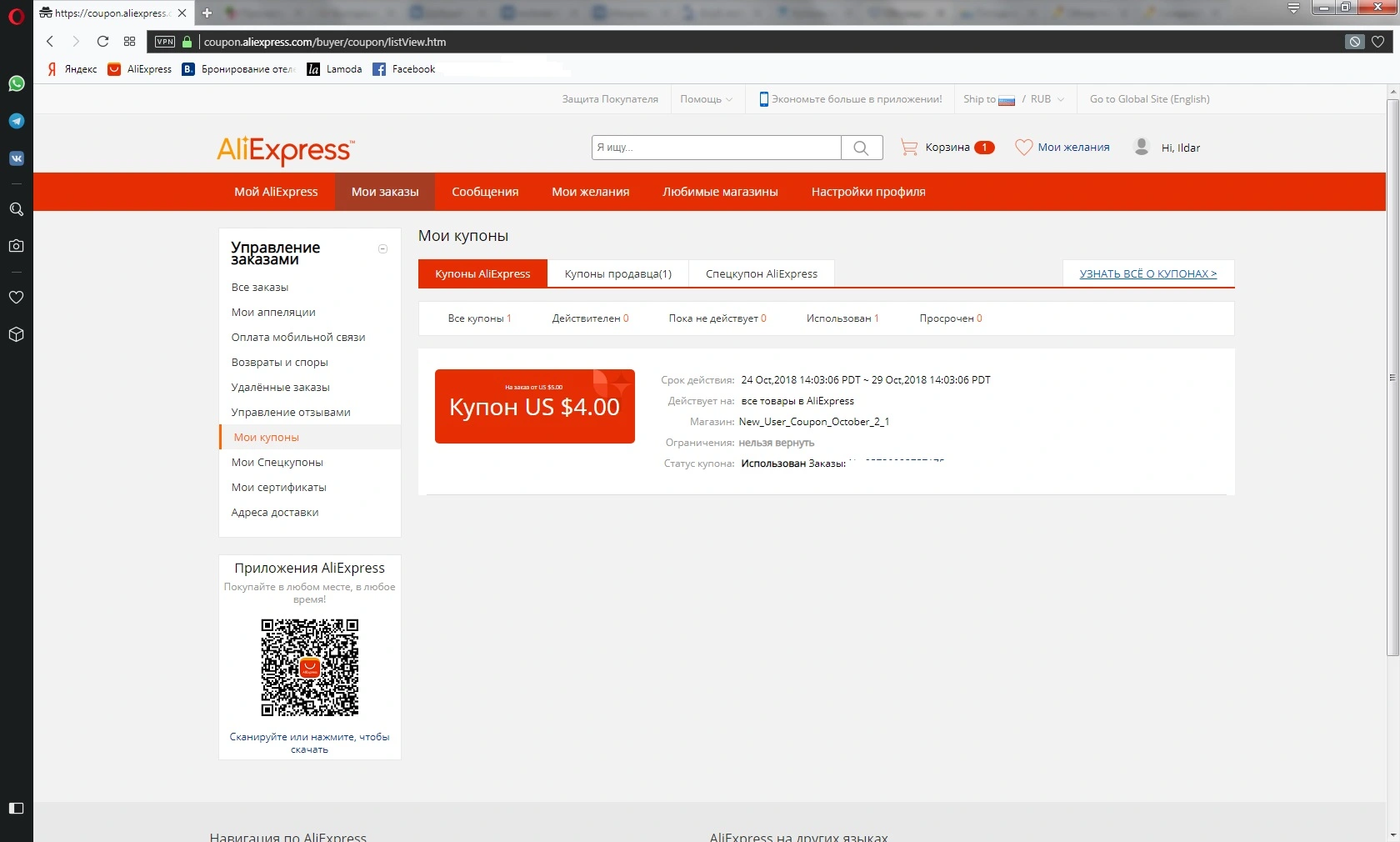
Task: Toggle the sidebar panel at the bottom left
Action: coord(16,808)
